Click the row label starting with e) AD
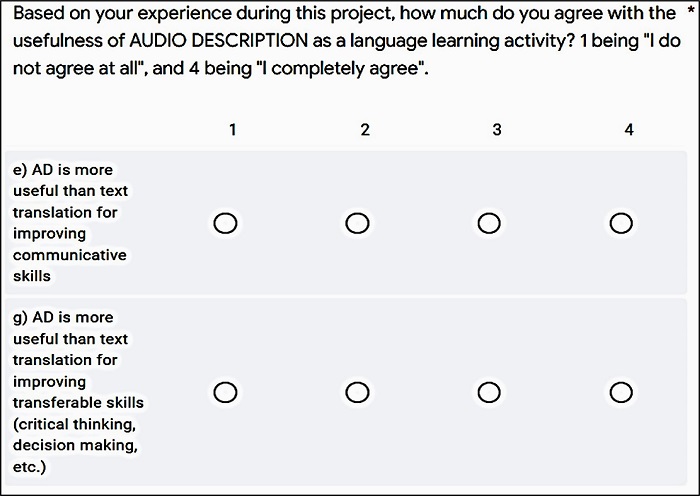 point(70,223)
